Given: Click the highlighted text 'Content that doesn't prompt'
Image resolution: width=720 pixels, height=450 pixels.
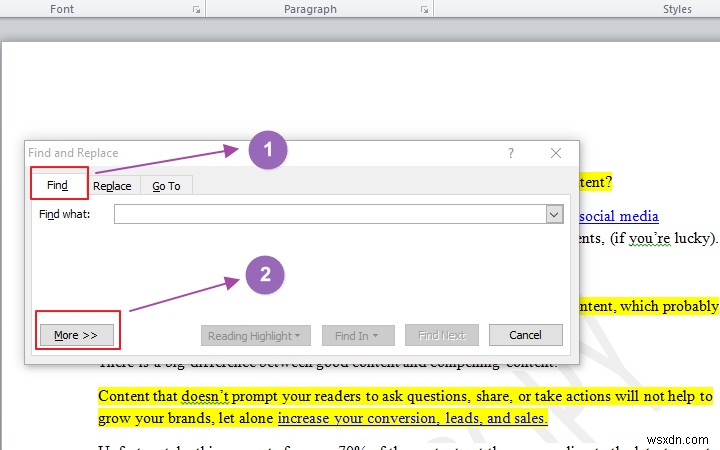Looking at the screenshot, I should (189, 396).
